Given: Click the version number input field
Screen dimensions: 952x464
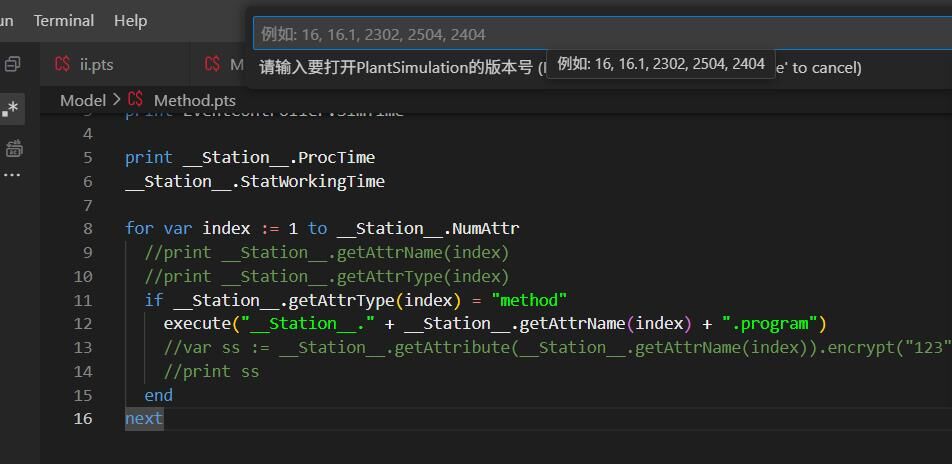Looking at the screenshot, I should point(600,34).
